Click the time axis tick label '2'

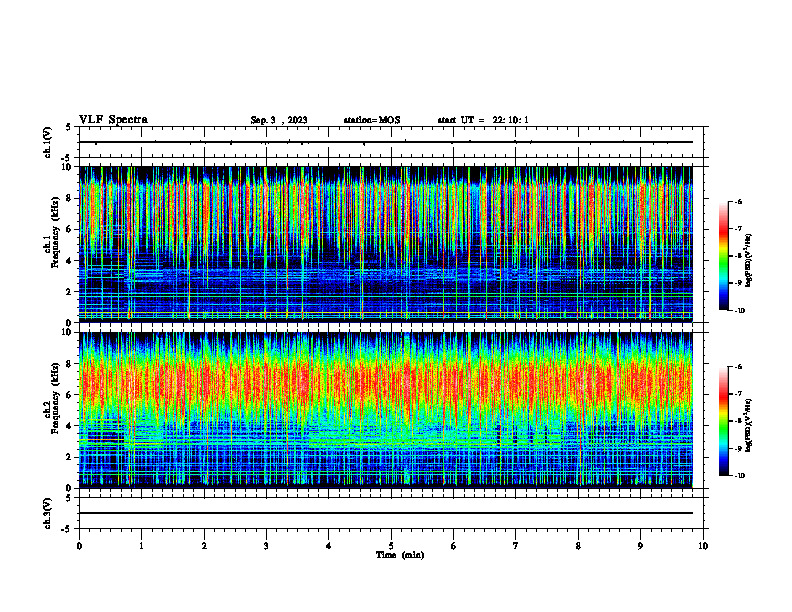(204, 546)
